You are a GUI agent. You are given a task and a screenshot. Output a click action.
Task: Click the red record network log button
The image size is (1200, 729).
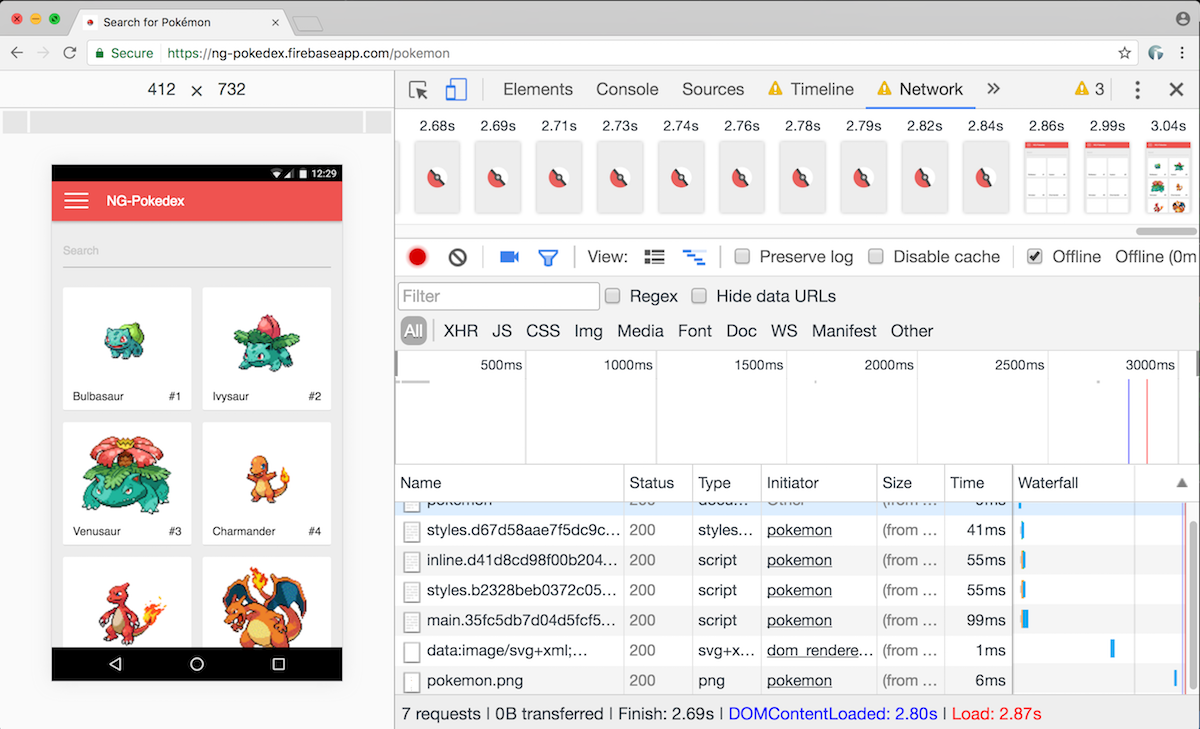click(418, 257)
